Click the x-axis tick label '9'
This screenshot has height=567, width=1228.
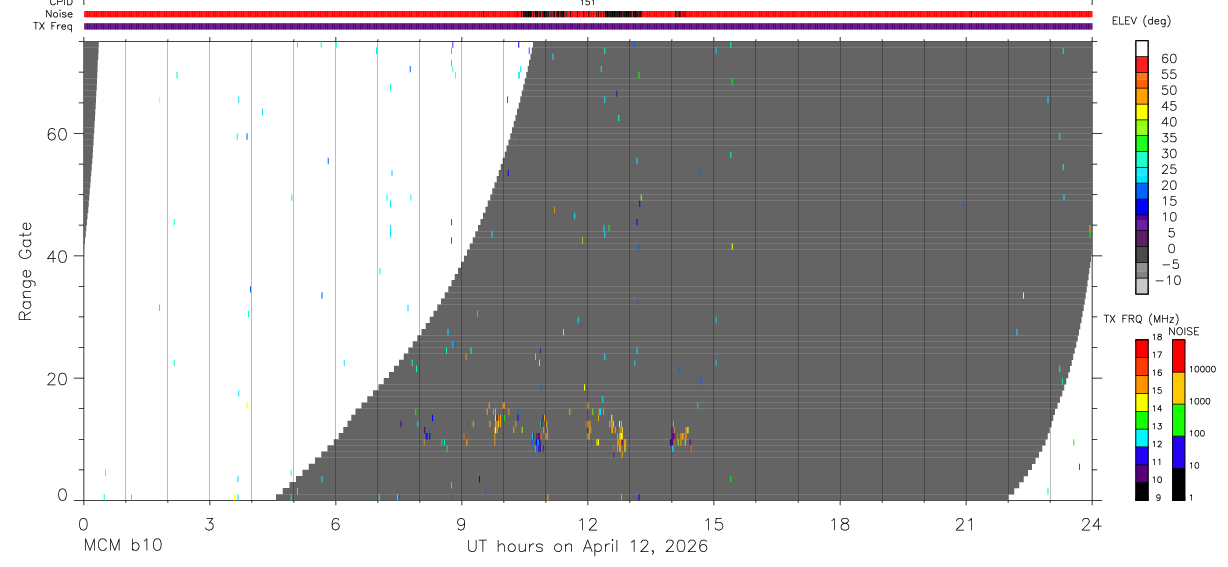click(461, 524)
